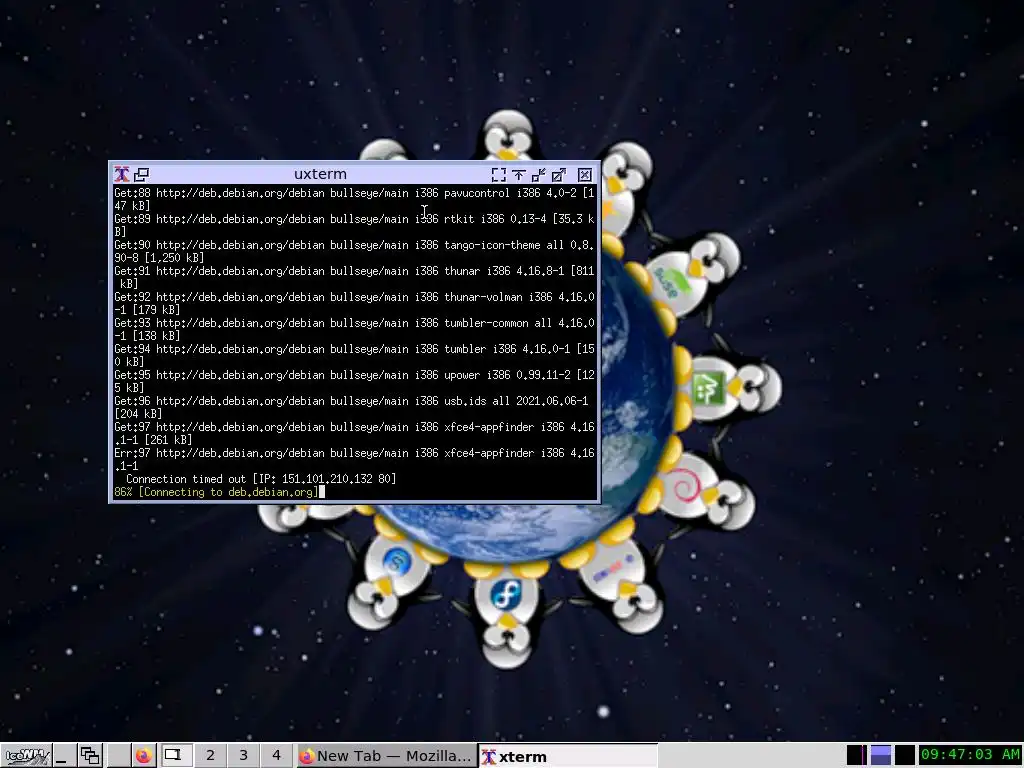Click the uxterm window depth button
This screenshot has height=768, width=1024.
tap(141, 174)
